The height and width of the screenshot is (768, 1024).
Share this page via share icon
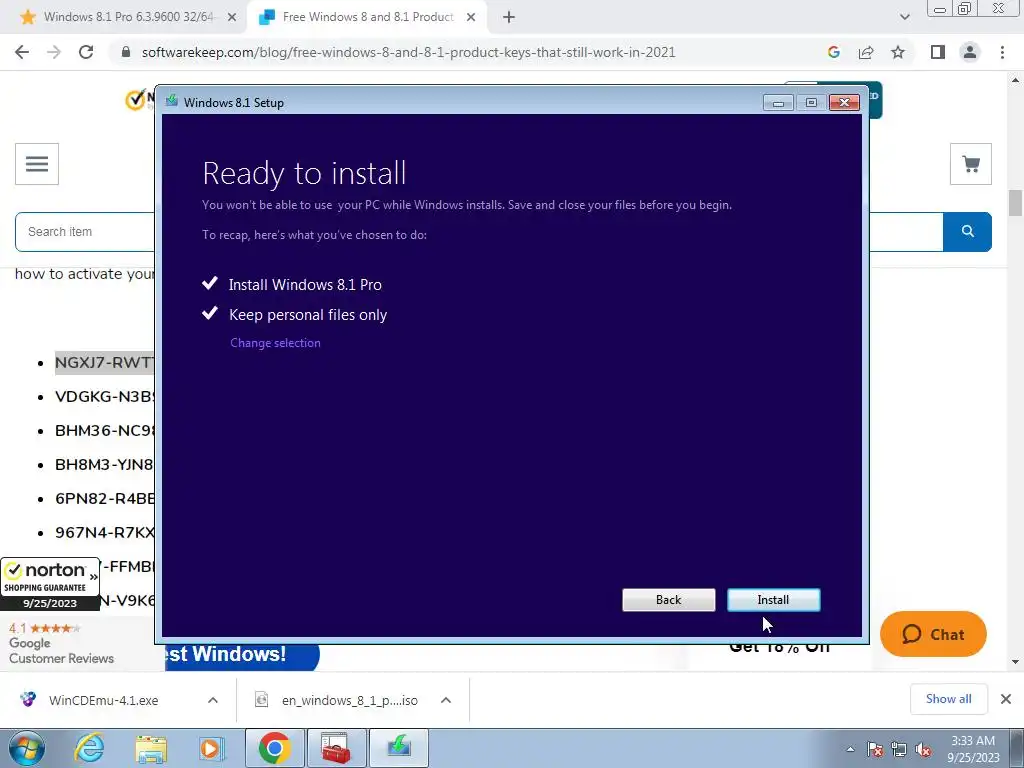pos(866,52)
